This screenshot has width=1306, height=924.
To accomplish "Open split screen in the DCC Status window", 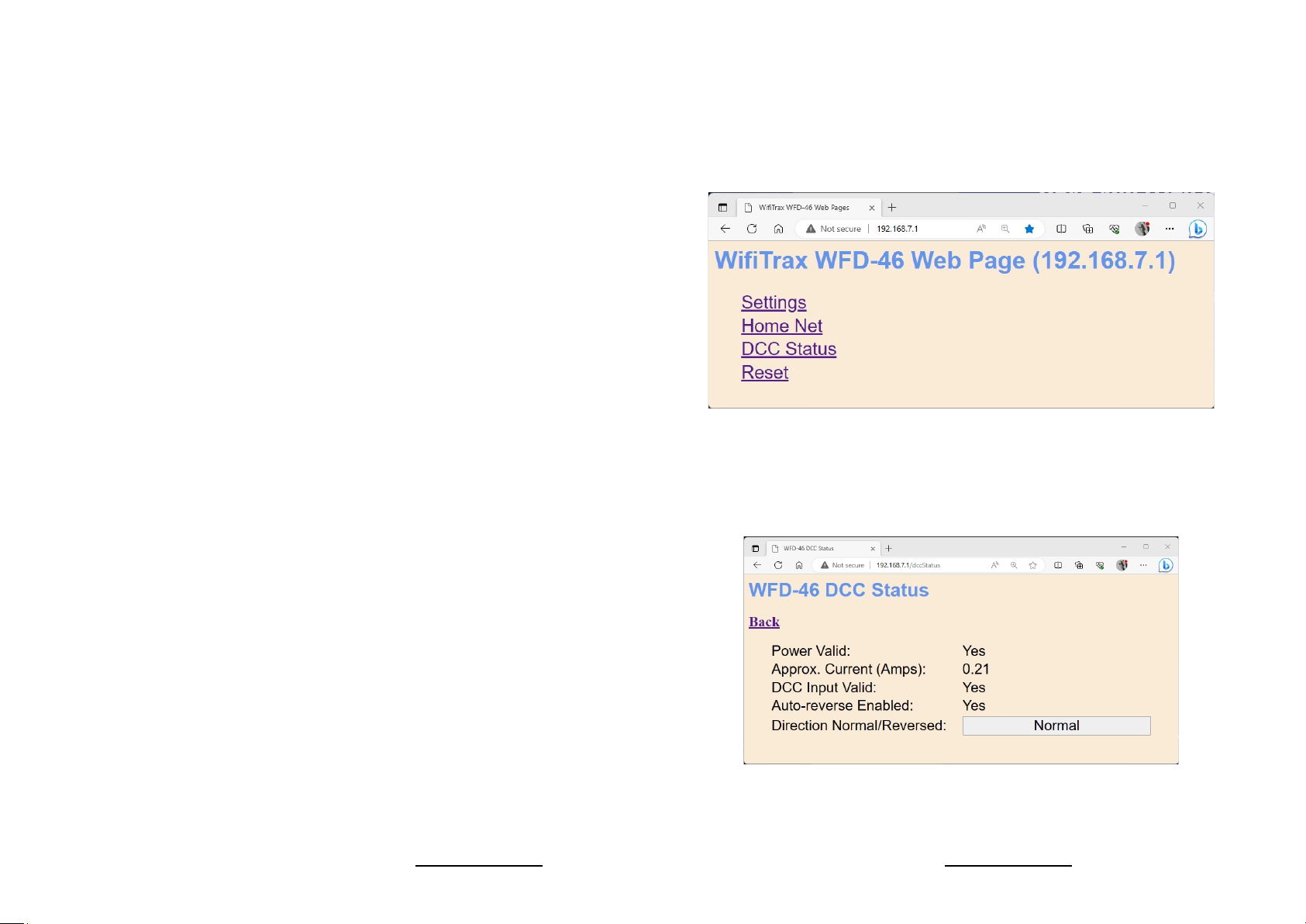I will pos(1058,565).
